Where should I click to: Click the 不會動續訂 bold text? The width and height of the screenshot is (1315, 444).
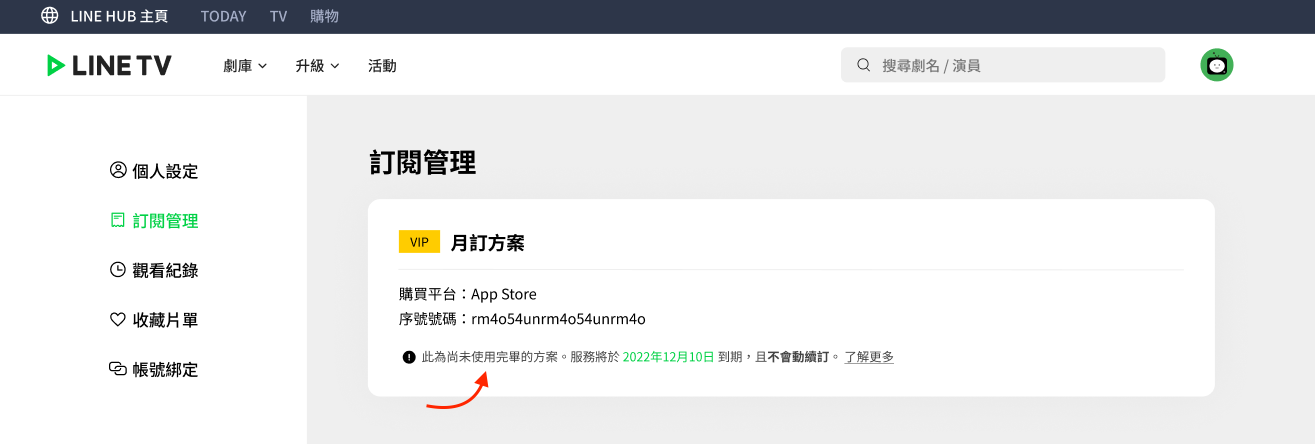[798, 357]
